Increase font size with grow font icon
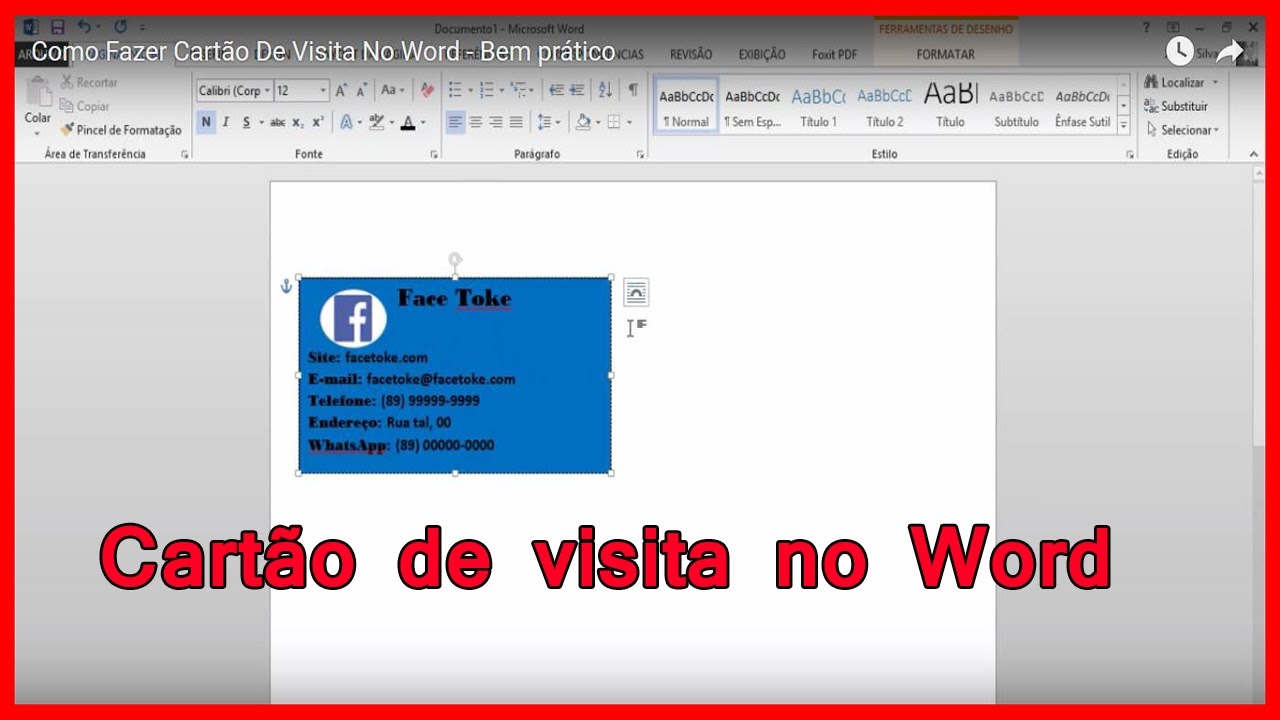The height and width of the screenshot is (720, 1280). pyautogui.click(x=341, y=91)
